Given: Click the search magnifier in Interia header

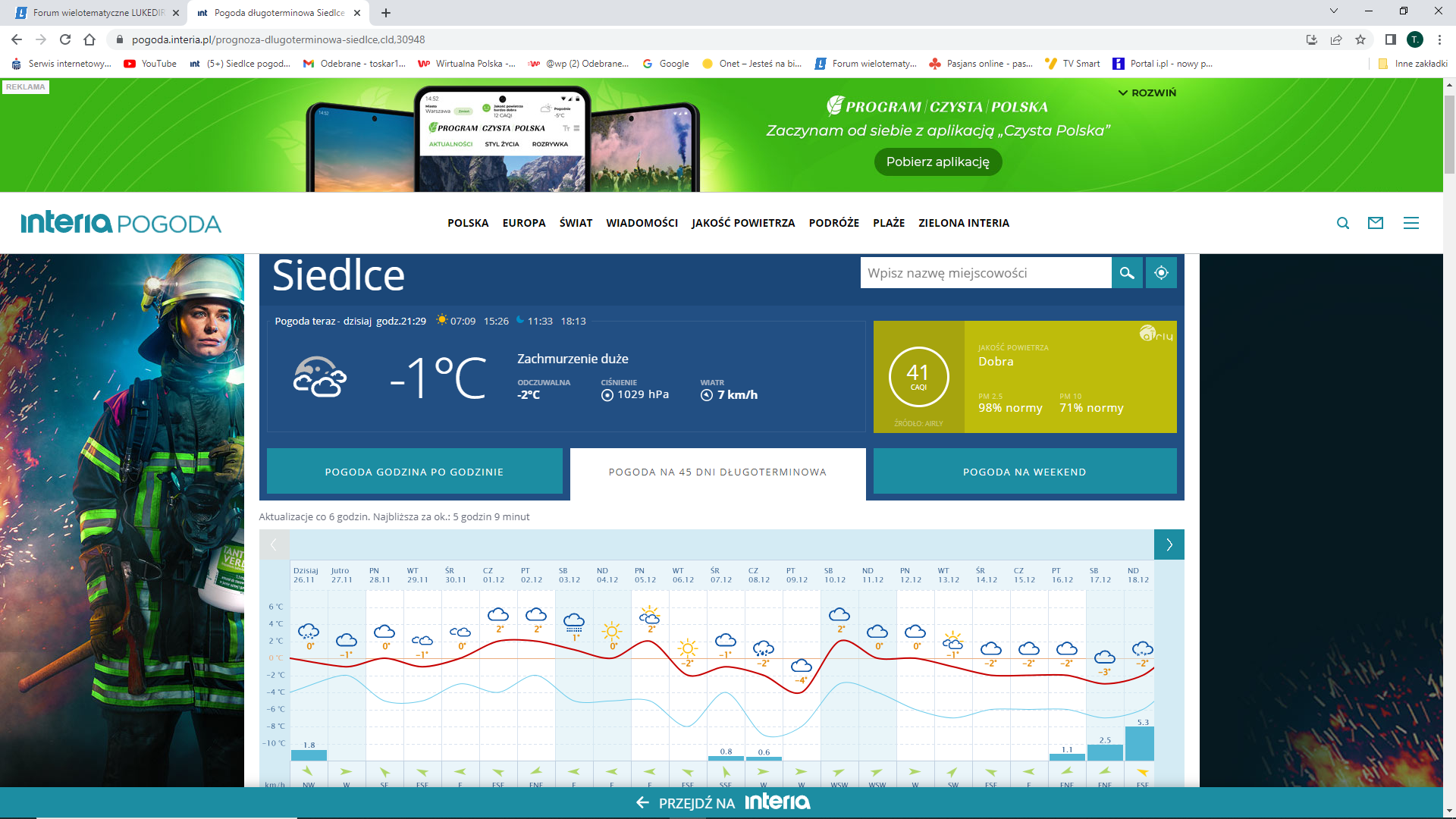Looking at the screenshot, I should [1343, 223].
